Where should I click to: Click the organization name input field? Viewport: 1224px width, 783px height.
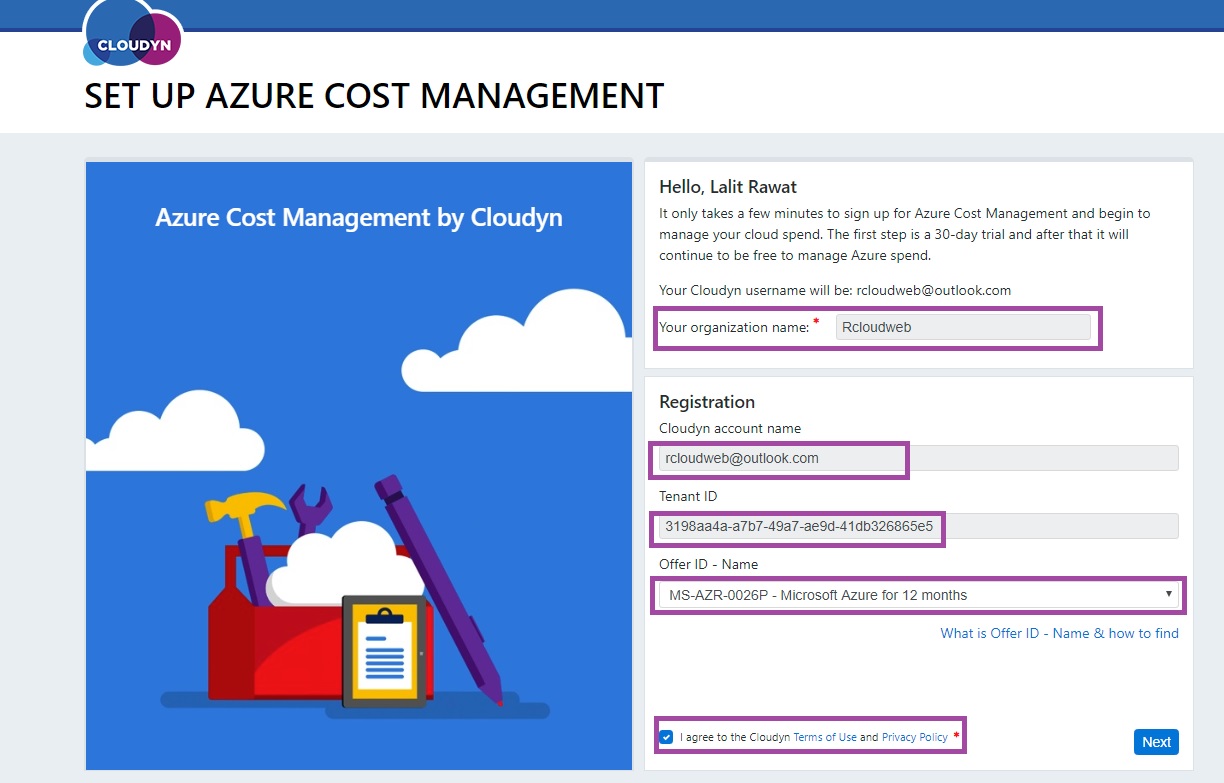click(x=965, y=326)
